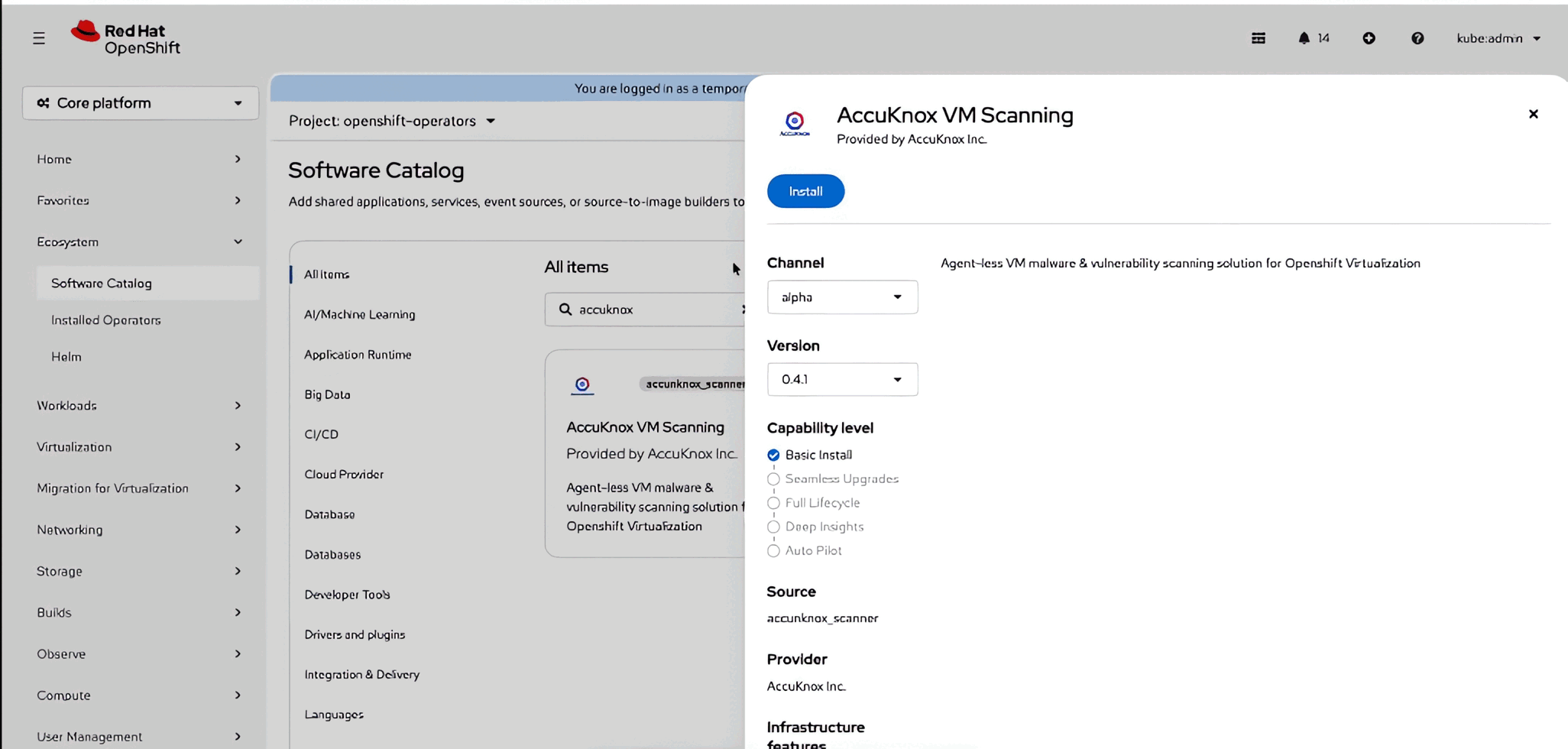The height and width of the screenshot is (749, 1568).
Task: Click the accunknox_scanner Source value
Action: pyautogui.click(x=822, y=618)
